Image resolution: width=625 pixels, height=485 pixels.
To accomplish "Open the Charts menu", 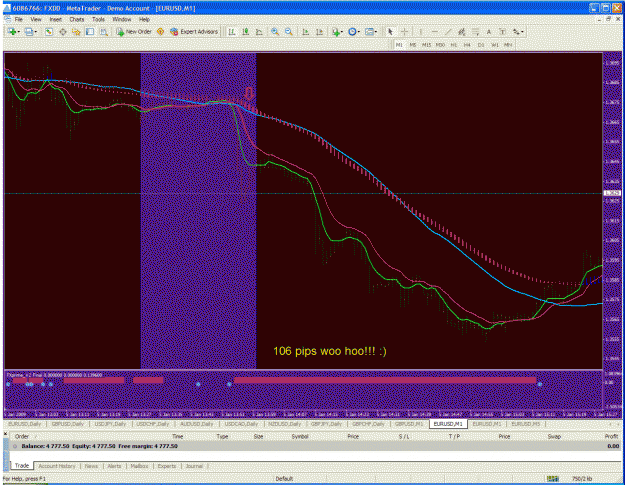I will tap(77, 19).
